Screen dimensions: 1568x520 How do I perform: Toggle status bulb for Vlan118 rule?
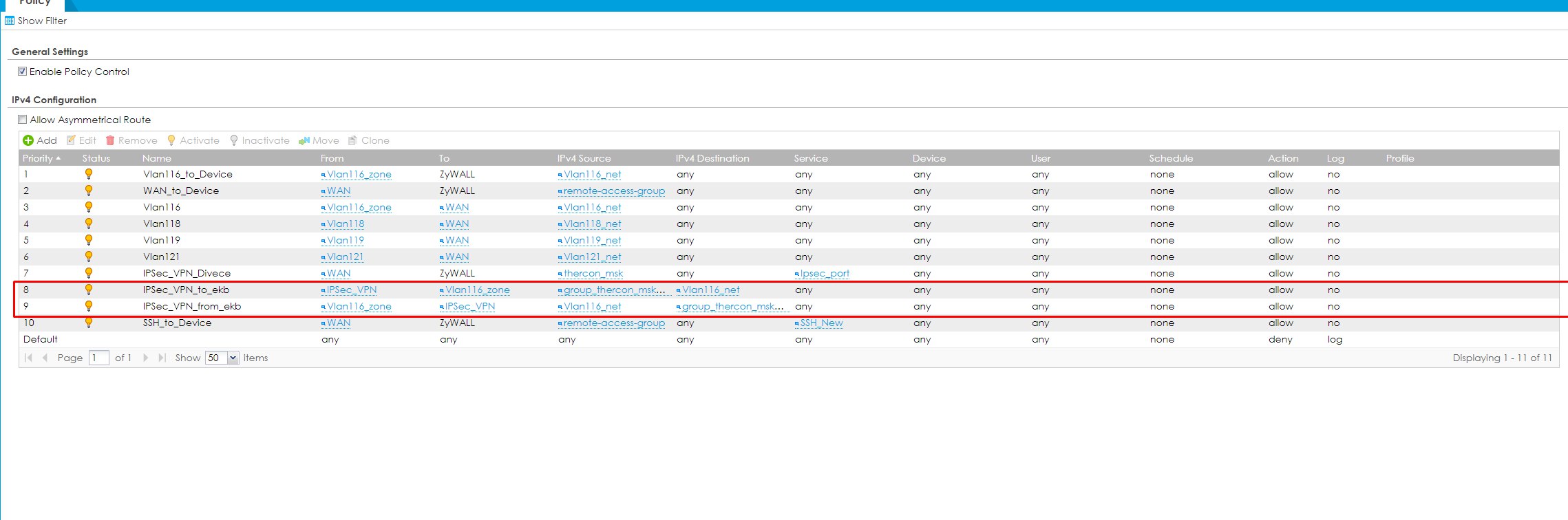(89, 224)
